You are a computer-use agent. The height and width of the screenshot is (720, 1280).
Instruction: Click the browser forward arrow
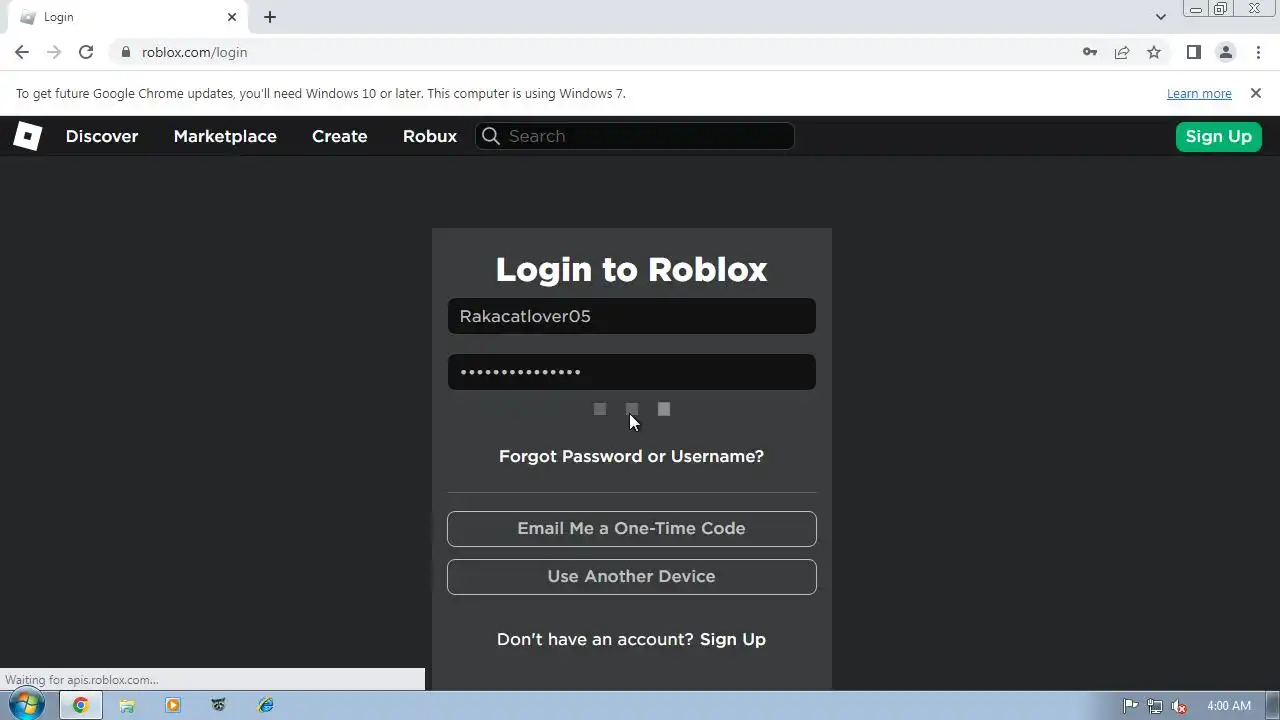tap(54, 52)
